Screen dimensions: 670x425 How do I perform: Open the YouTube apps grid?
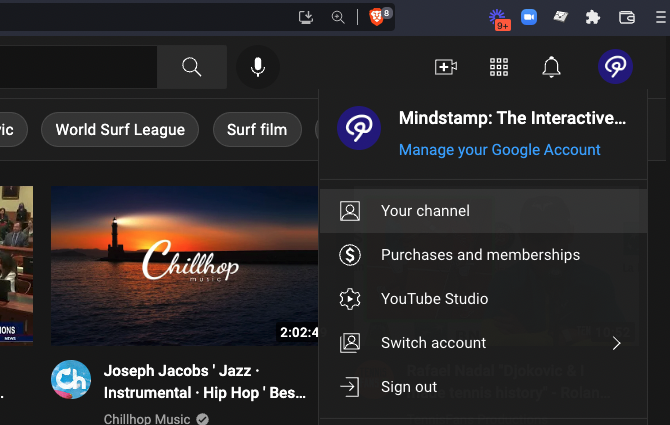499,67
